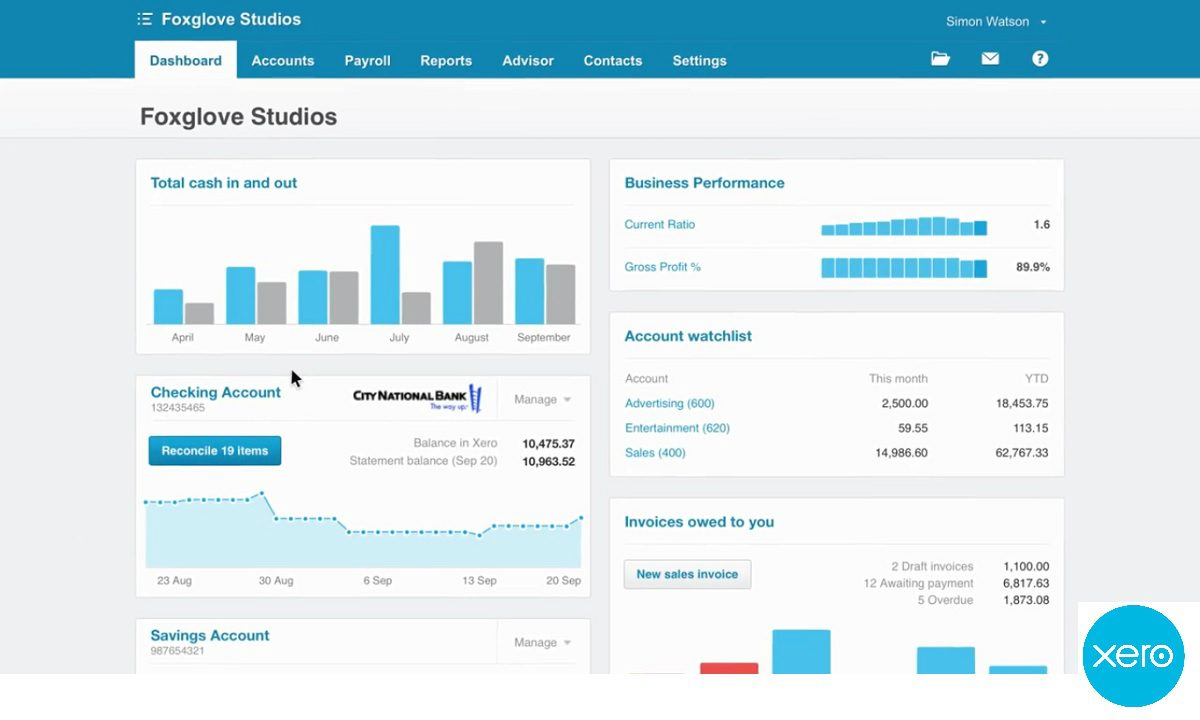
Task: Switch to the Accounts tab
Action: (x=283, y=60)
